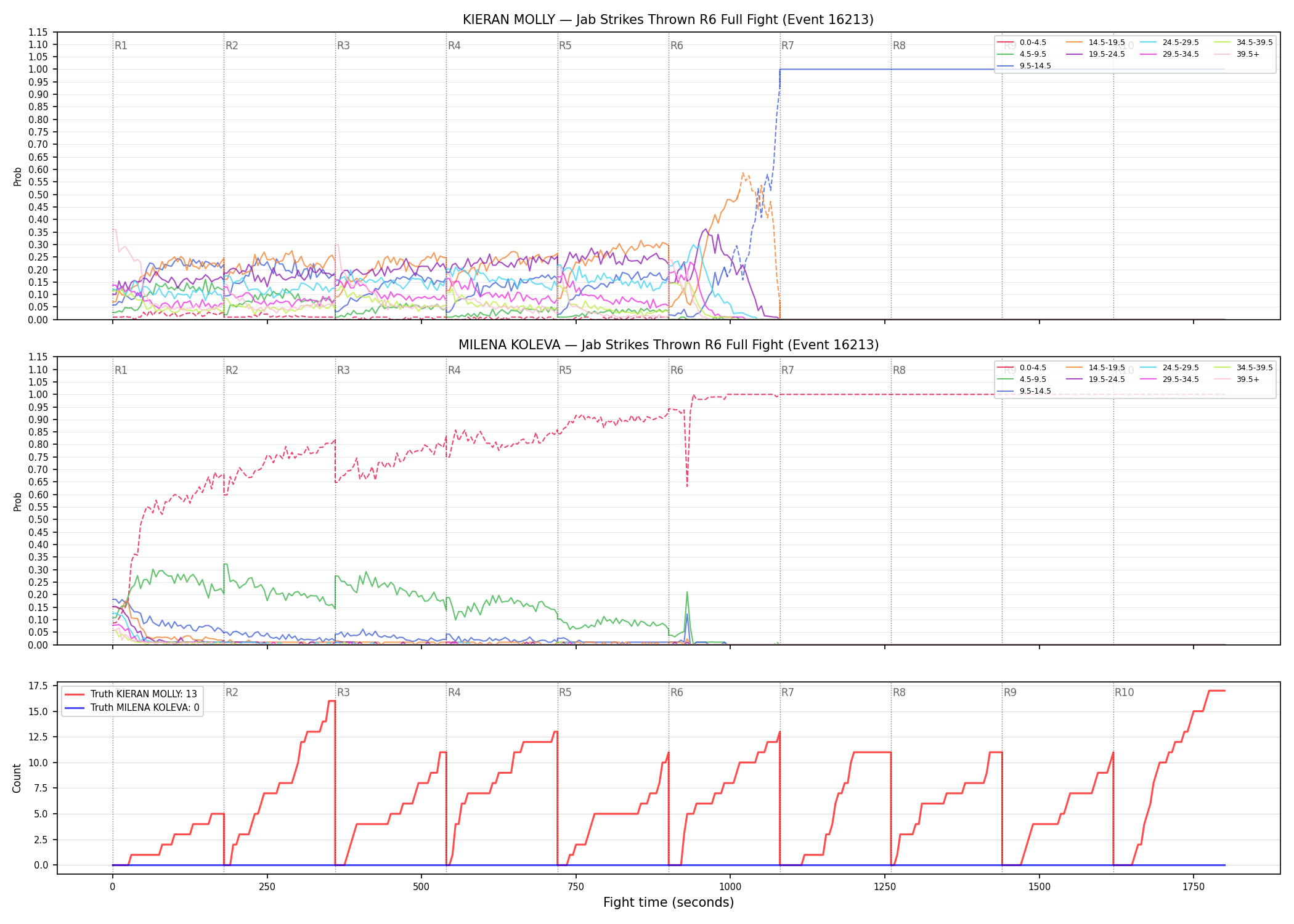Click the R6 round label in KIERAN MOLLY chart
This screenshot has width=1294, height=924.
pyautogui.click(x=677, y=46)
